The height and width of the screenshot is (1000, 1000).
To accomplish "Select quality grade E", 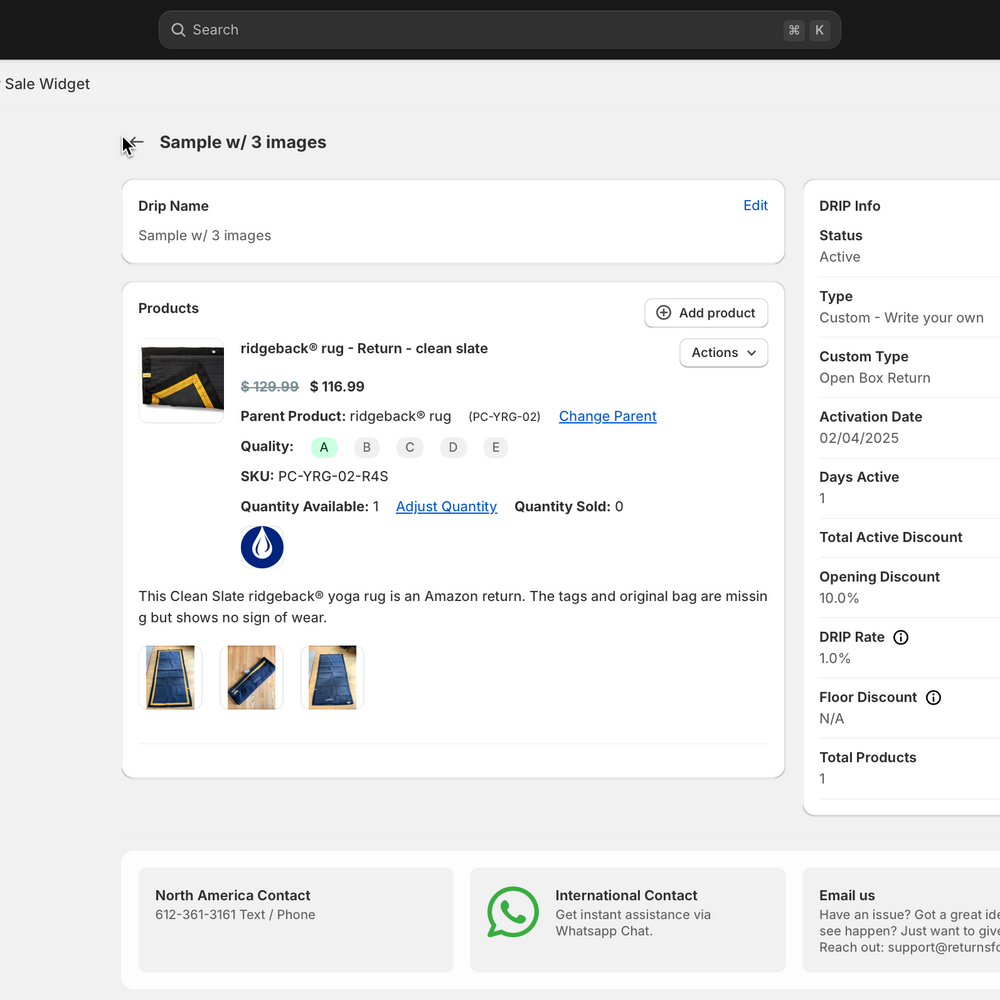I will click(496, 447).
